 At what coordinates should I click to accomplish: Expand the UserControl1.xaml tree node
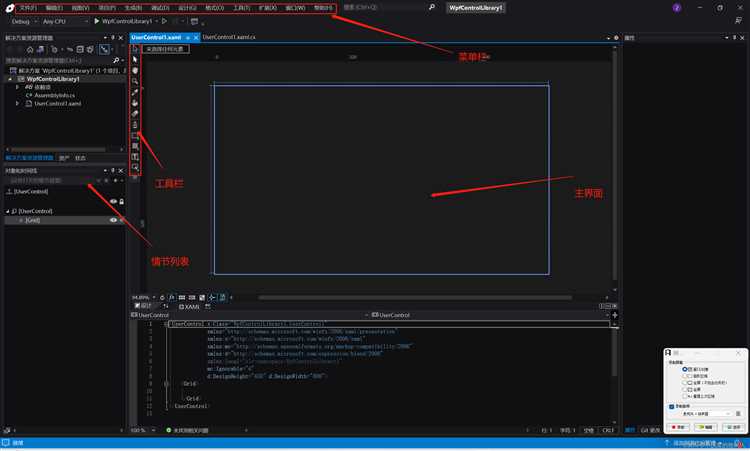click(18, 103)
